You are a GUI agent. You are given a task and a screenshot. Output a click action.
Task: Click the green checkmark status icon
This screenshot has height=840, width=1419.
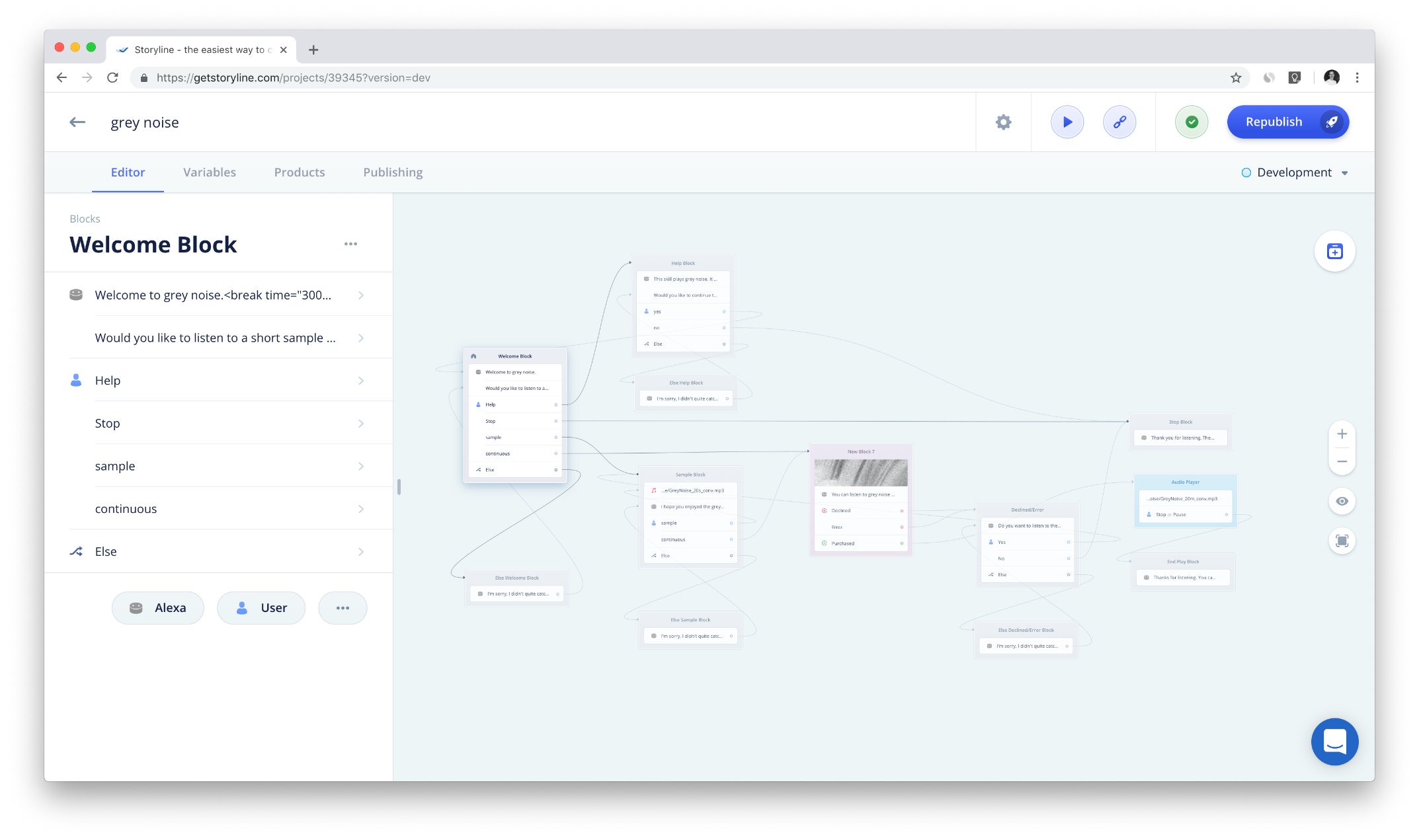[x=1191, y=122]
